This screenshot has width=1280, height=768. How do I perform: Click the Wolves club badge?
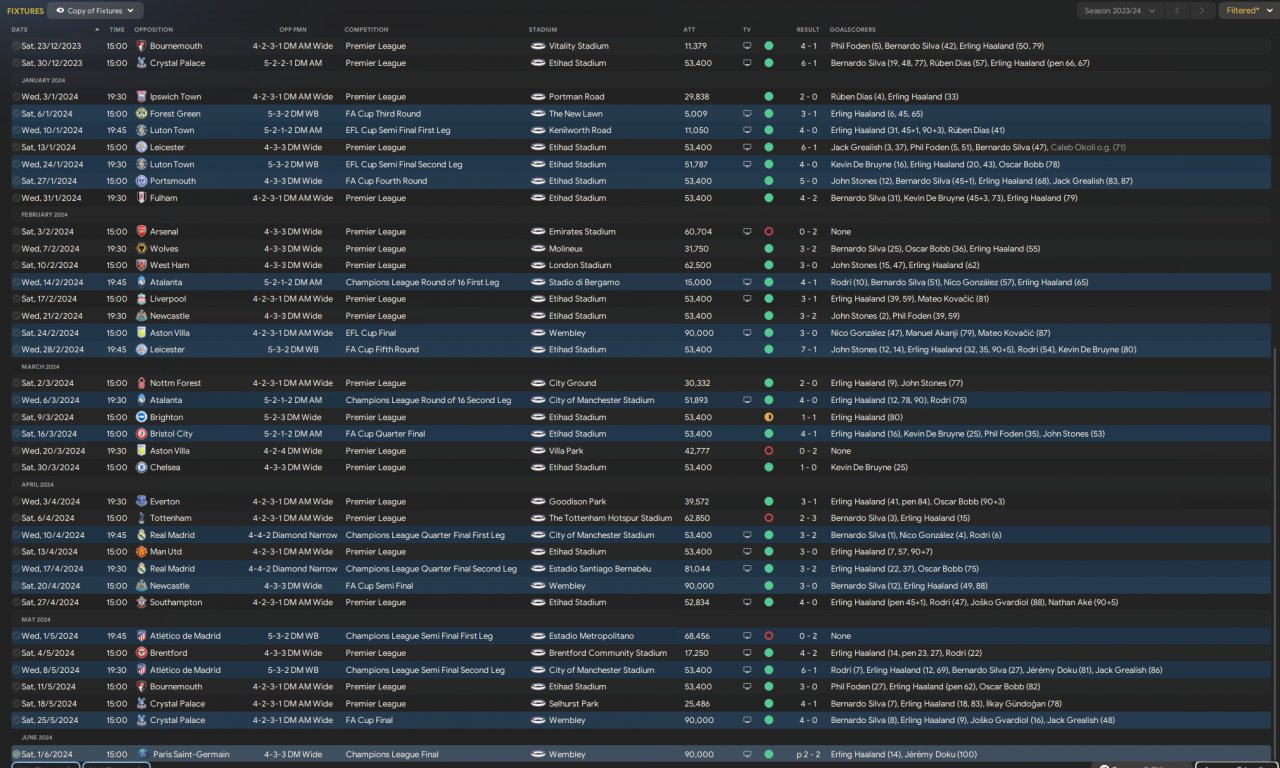pyautogui.click(x=141, y=249)
